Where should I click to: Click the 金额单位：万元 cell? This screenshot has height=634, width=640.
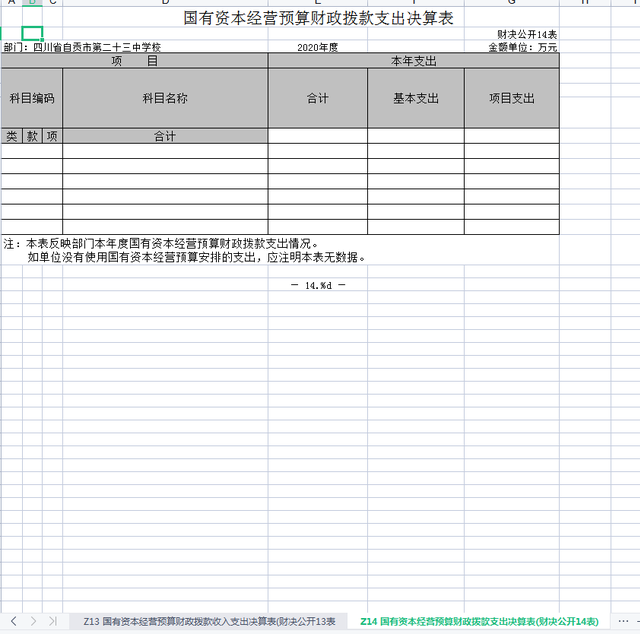point(522,47)
